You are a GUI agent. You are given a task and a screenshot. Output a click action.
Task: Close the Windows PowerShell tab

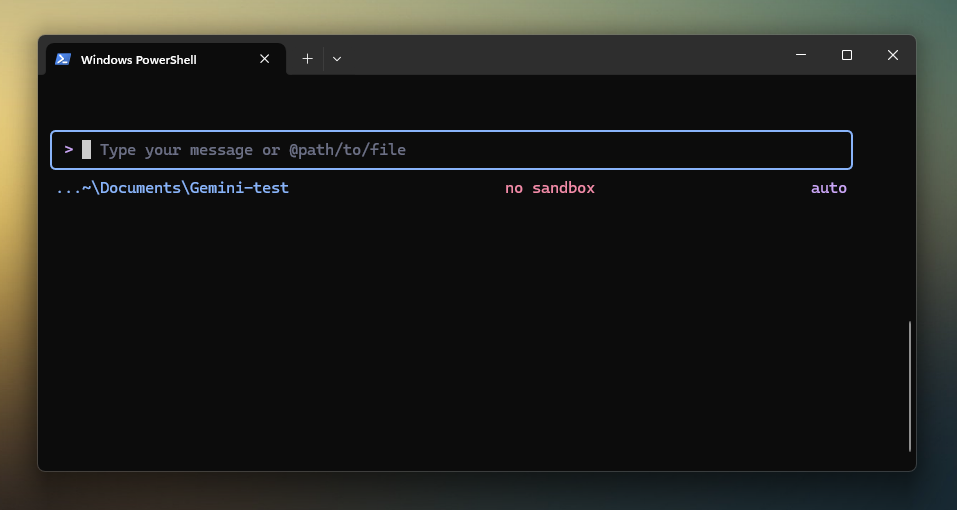click(265, 59)
